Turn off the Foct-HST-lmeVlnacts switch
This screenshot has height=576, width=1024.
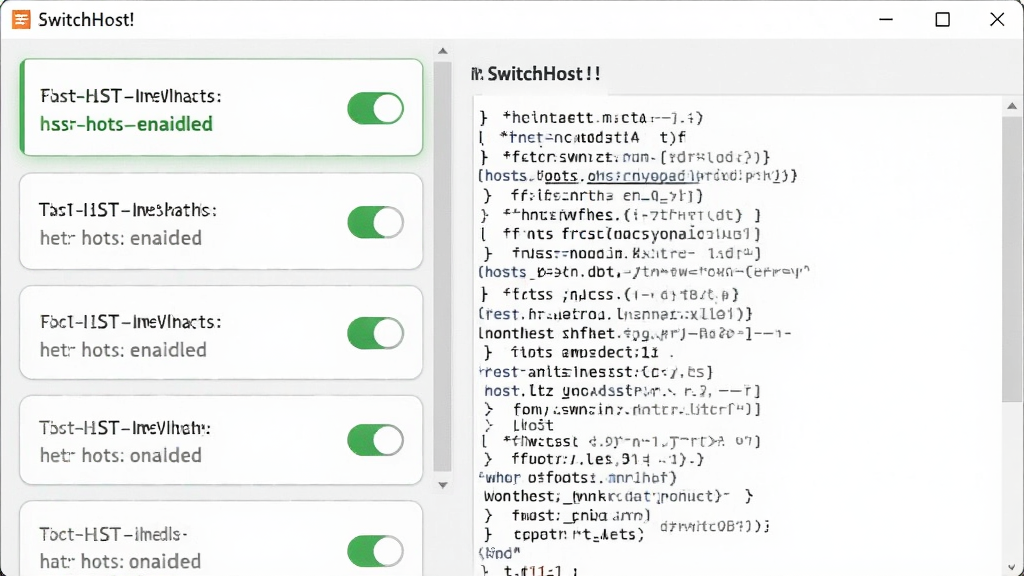pos(375,333)
